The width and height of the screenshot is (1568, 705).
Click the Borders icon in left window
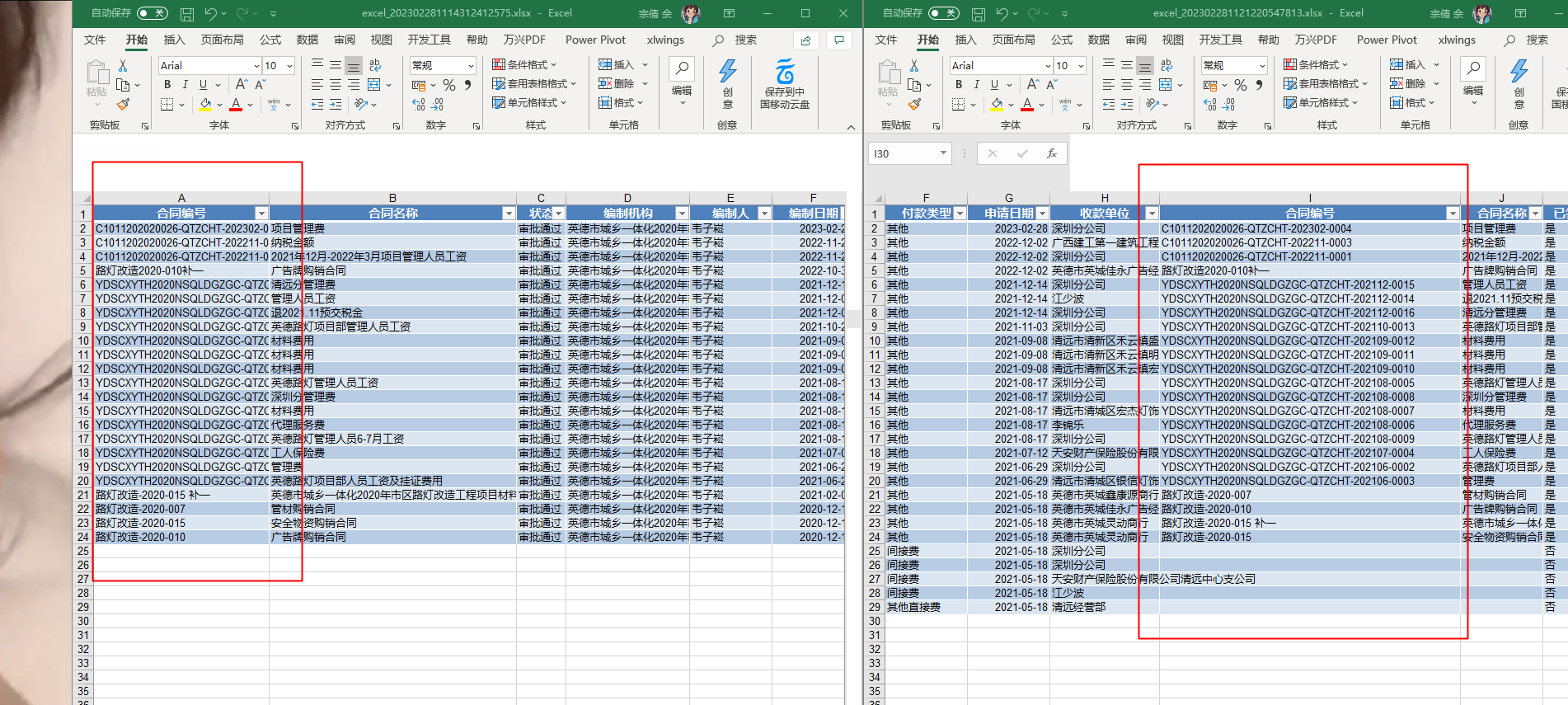click(167, 105)
